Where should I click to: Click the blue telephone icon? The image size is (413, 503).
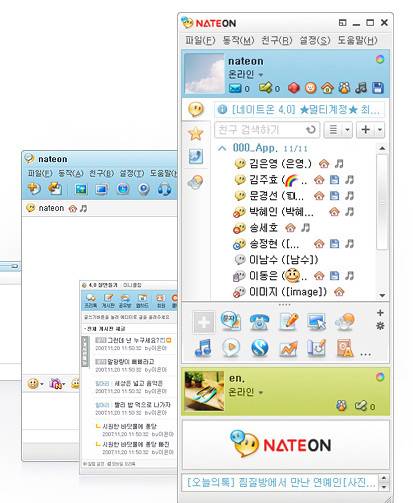click(x=259, y=322)
